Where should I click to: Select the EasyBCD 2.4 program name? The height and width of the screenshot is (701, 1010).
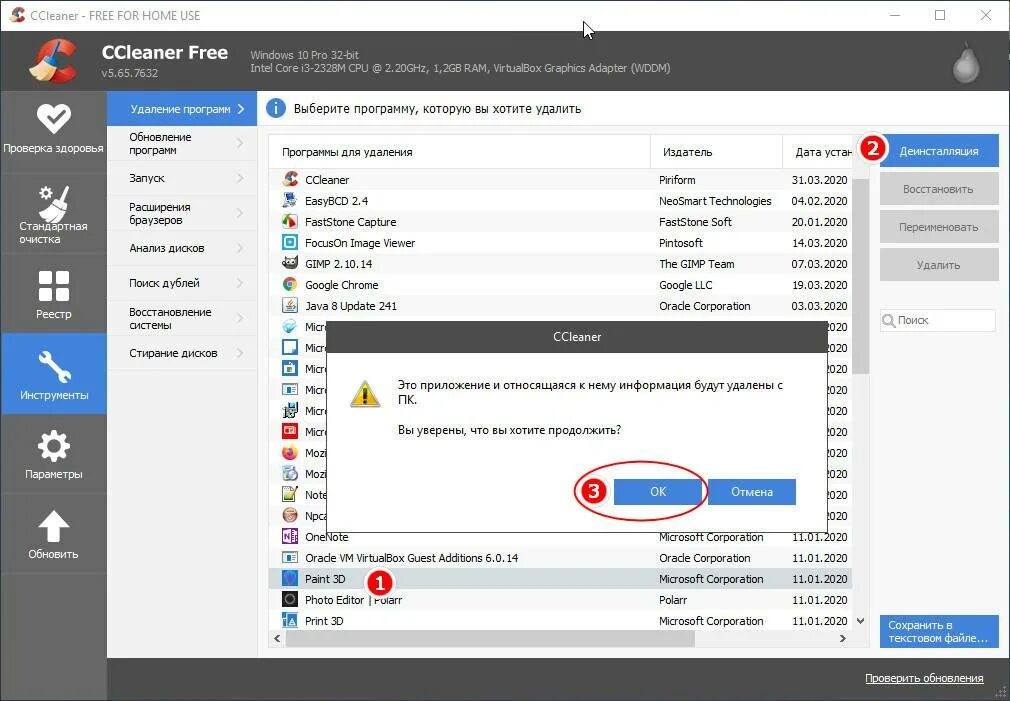[x=336, y=200]
